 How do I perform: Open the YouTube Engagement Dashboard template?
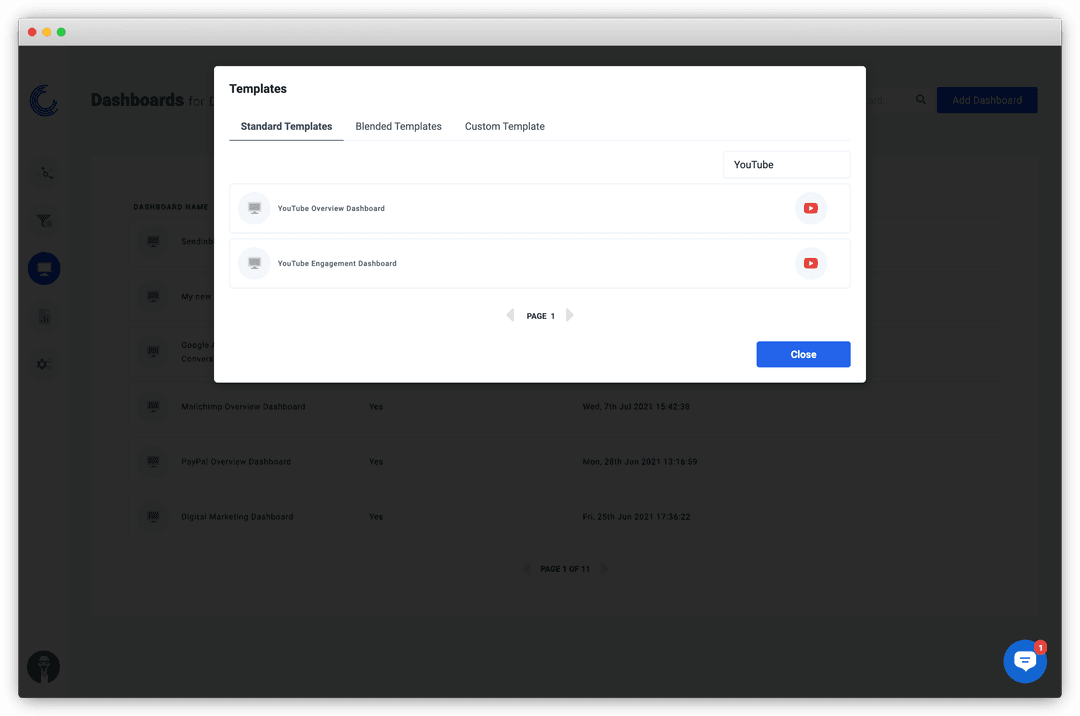pos(539,263)
